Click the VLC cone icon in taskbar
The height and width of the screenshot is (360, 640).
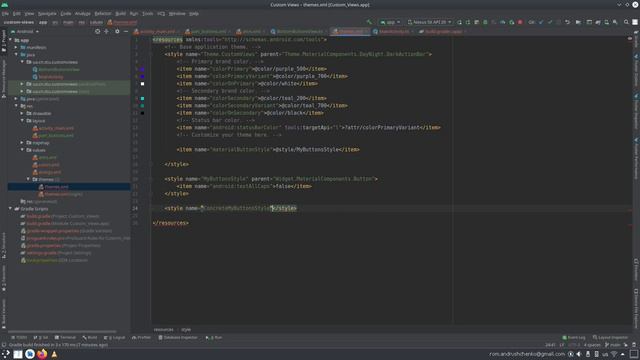[x=54, y=354]
